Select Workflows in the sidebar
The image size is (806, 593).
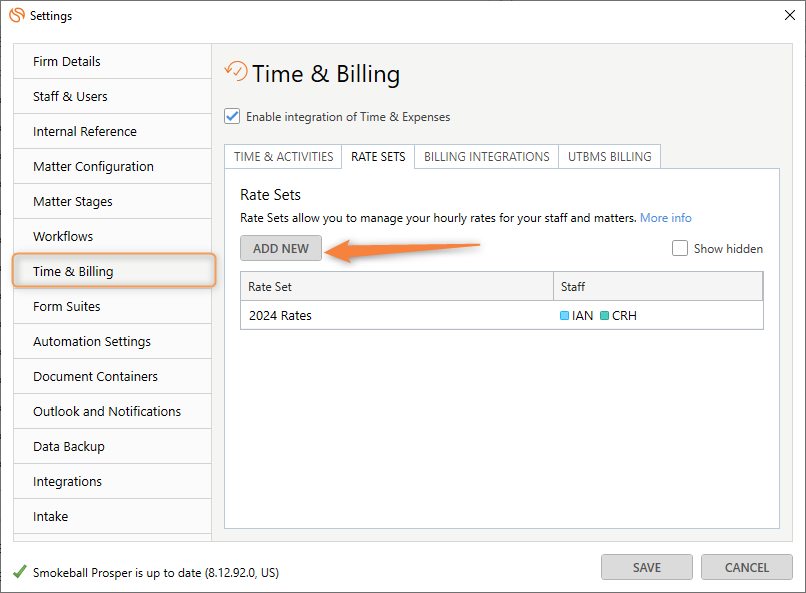(x=113, y=236)
